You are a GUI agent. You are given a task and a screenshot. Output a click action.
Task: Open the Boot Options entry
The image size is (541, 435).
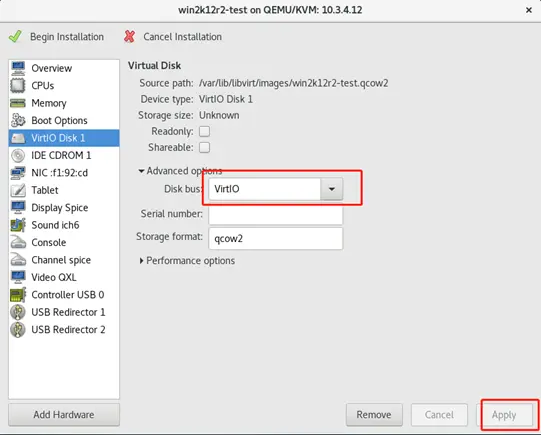[64, 120]
